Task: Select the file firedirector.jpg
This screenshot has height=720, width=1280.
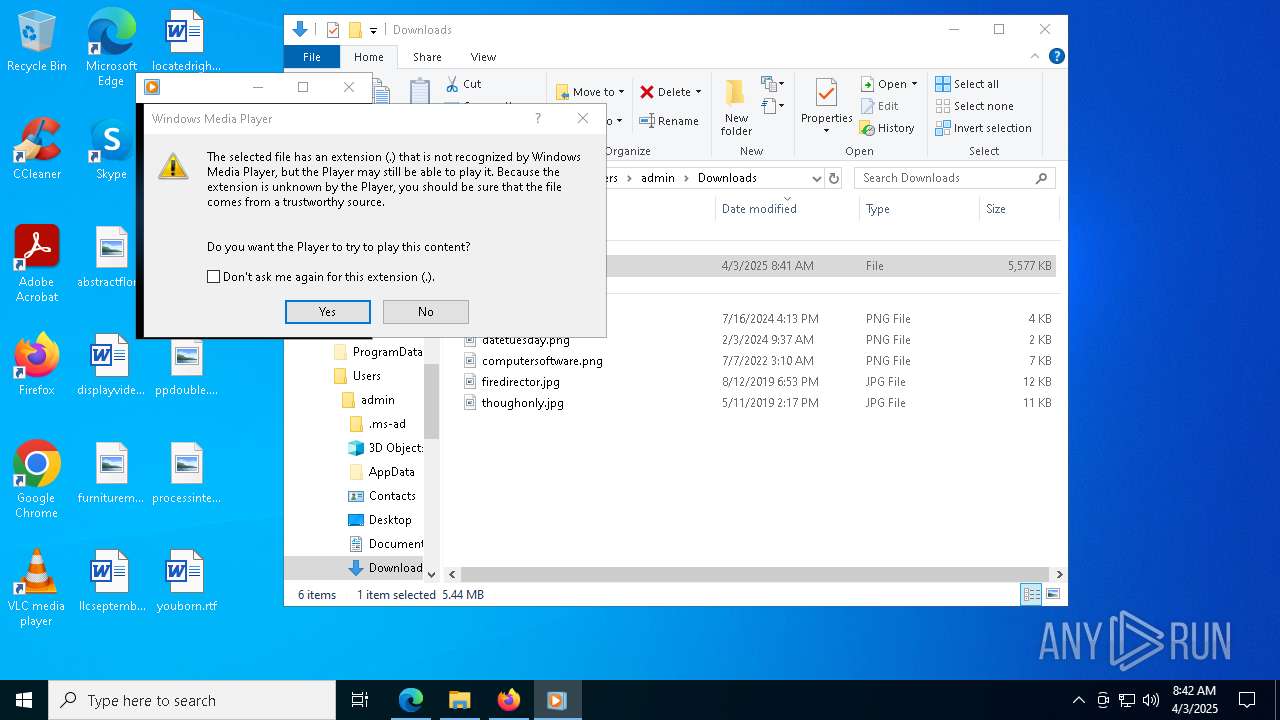Action: pyautogui.click(x=520, y=382)
